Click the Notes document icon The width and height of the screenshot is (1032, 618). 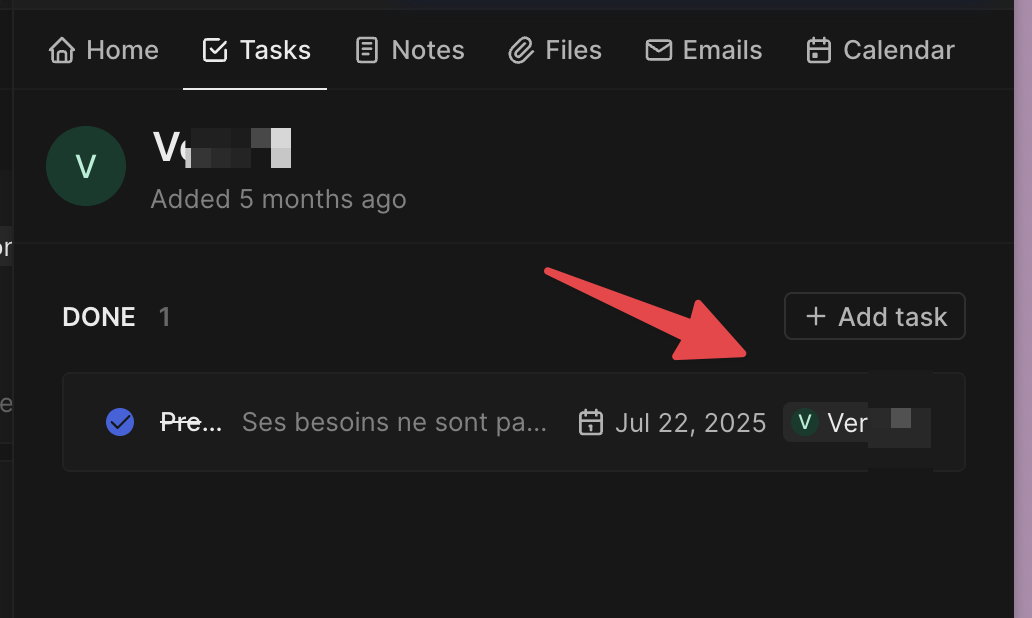tap(367, 50)
